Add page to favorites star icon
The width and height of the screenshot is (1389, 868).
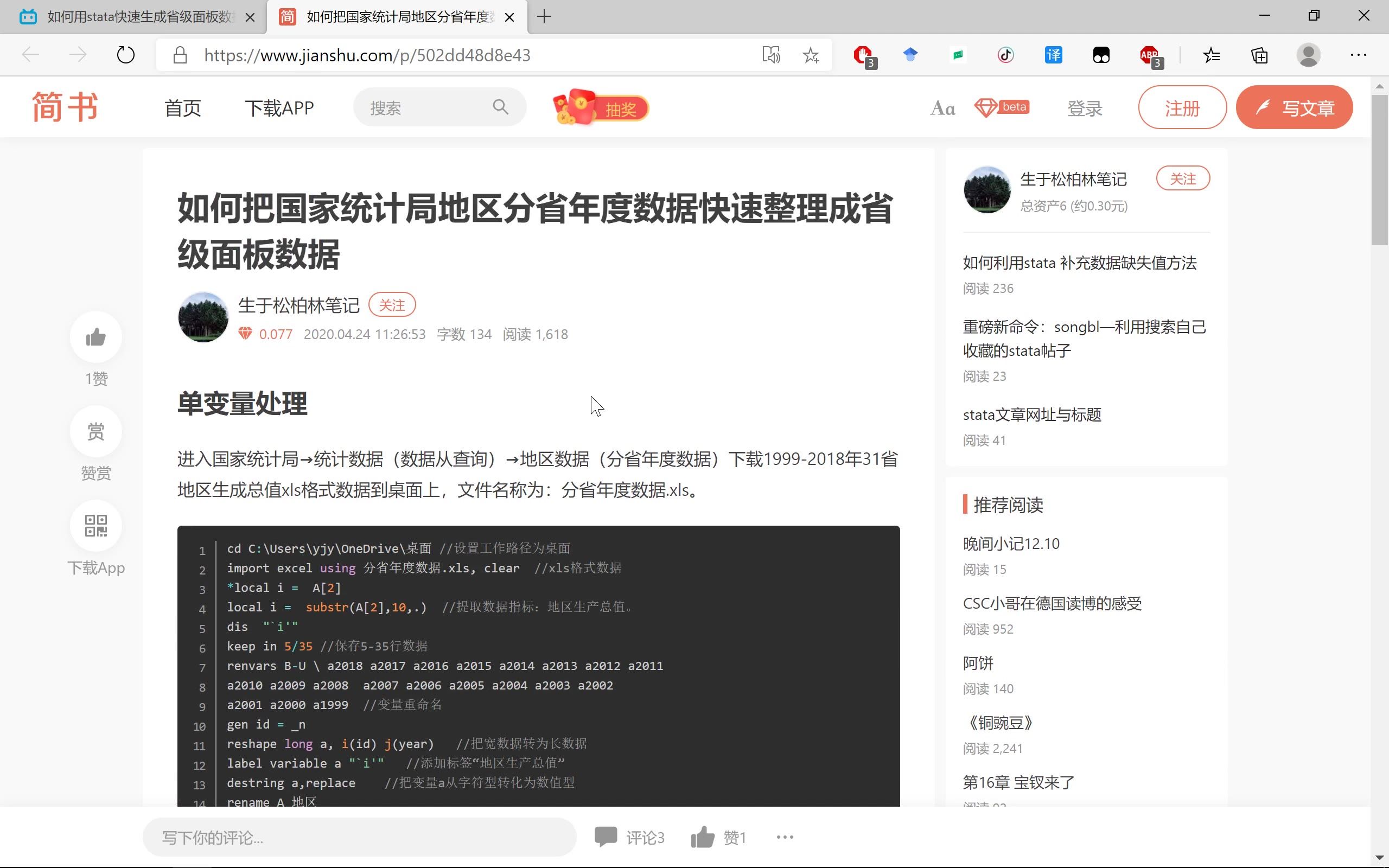tap(811, 55)
